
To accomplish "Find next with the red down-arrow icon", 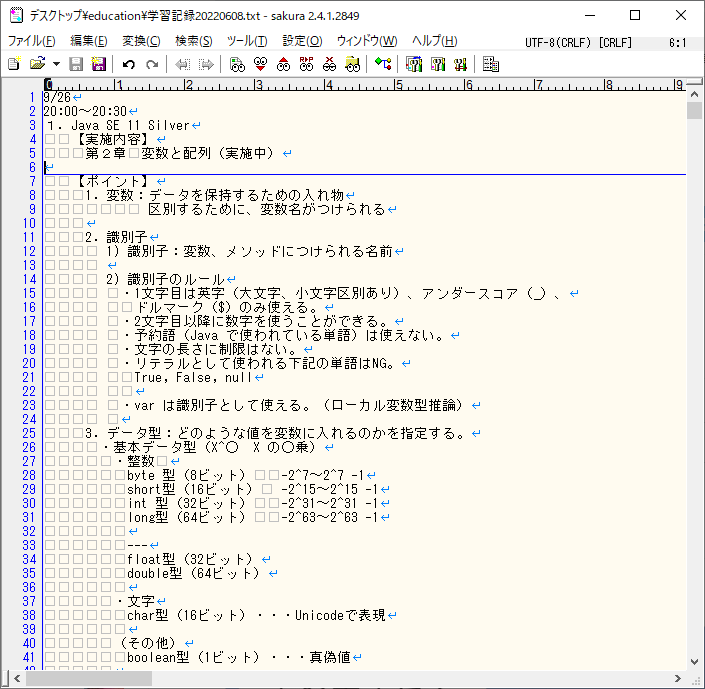I will (260, 65).
